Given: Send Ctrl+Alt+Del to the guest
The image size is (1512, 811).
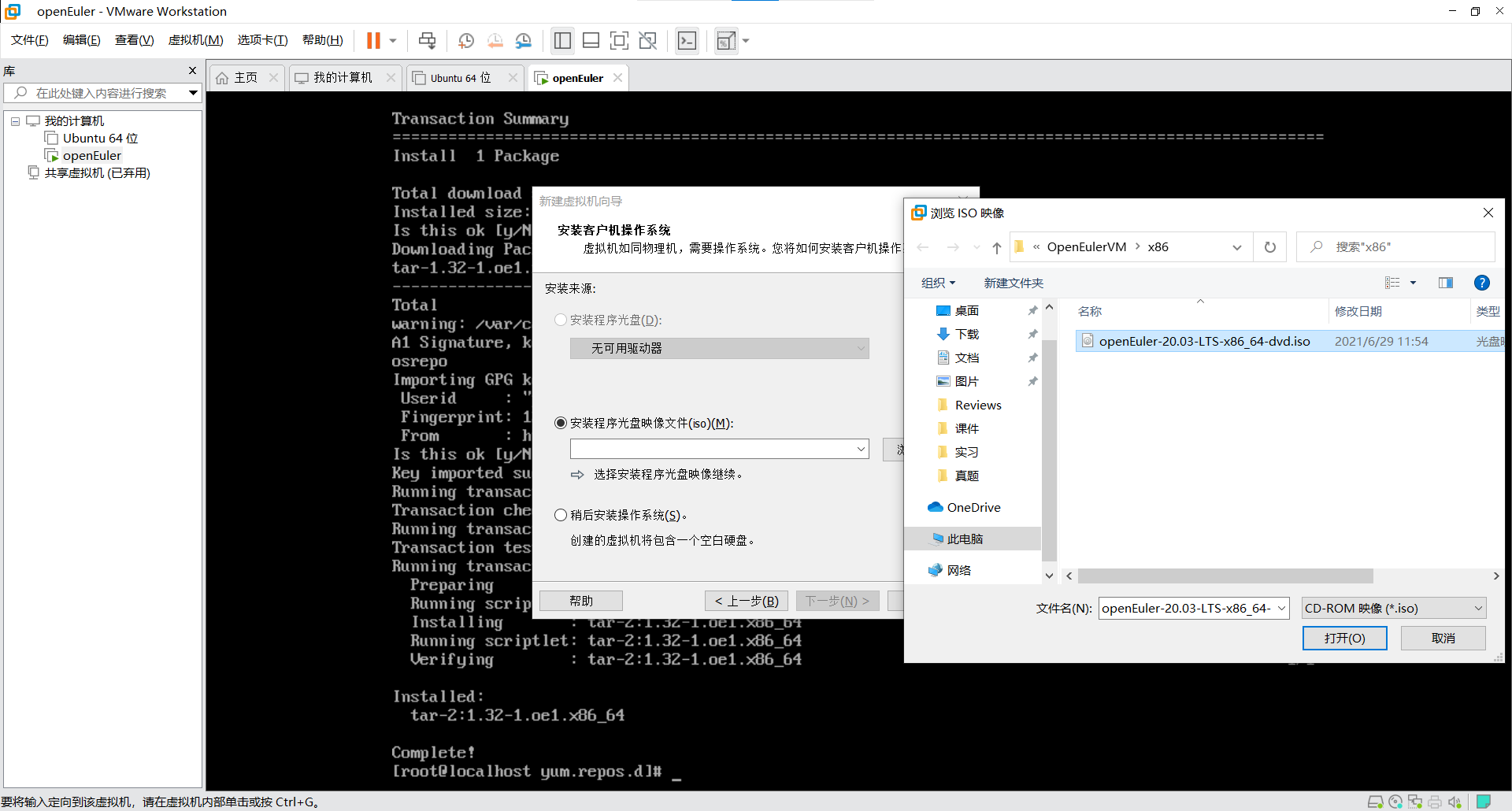Looking at the screenshot, I should 427,40.
